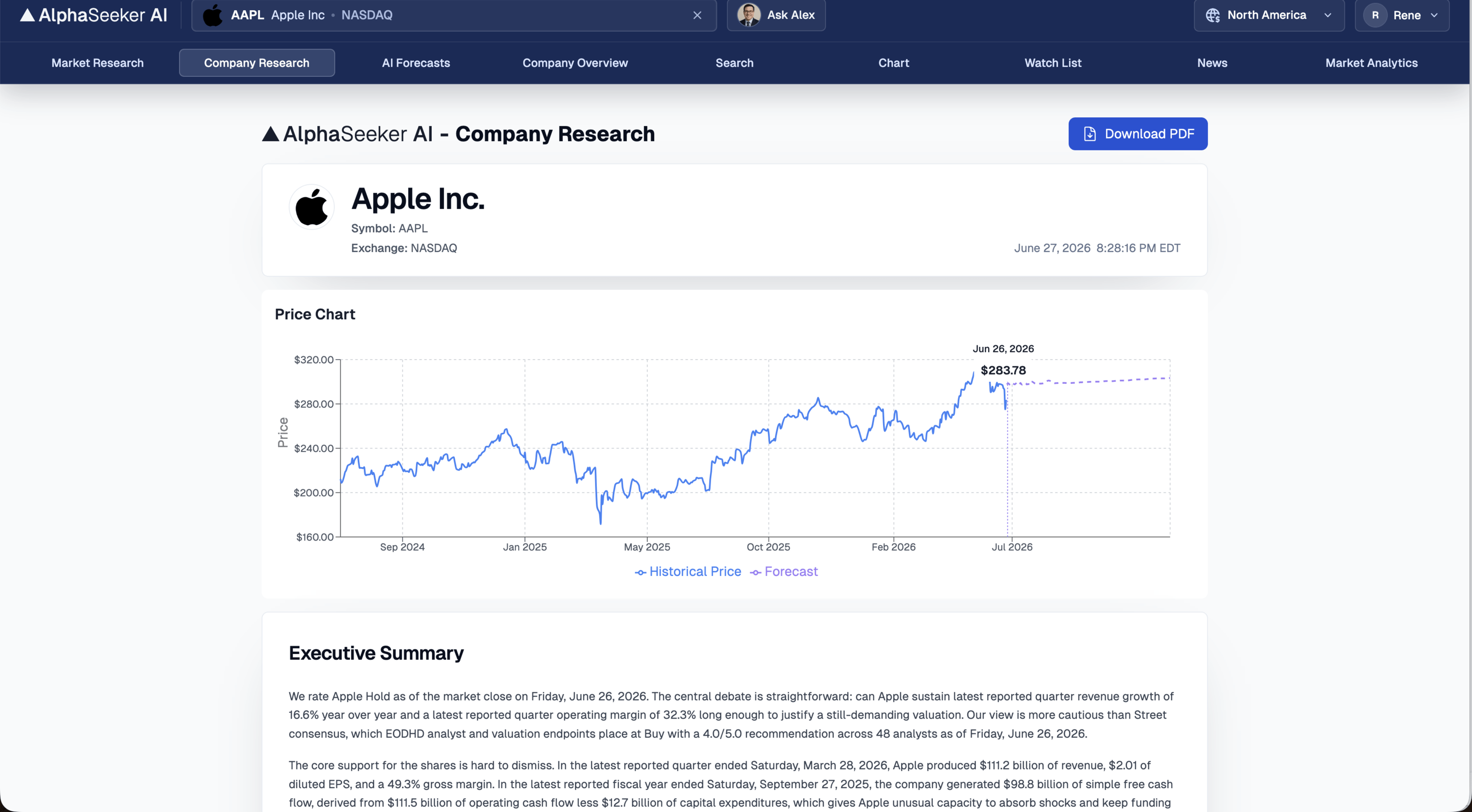Expand the North America region dropdown
Viewport: 1472px width, 812px height.
1269,15
